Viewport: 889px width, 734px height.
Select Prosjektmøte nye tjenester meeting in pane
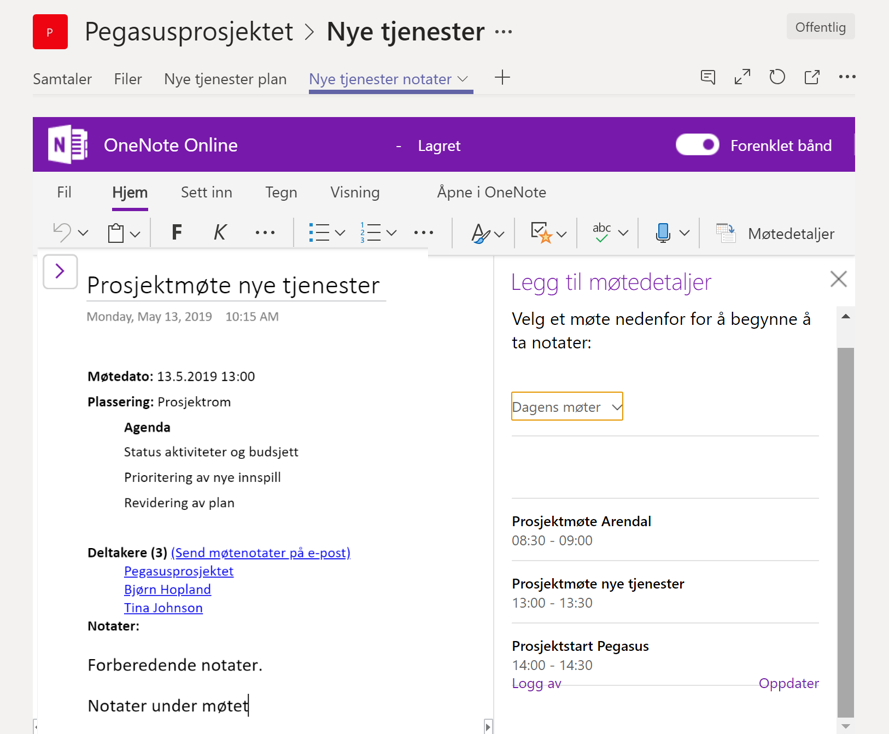[x=665, y=592]
